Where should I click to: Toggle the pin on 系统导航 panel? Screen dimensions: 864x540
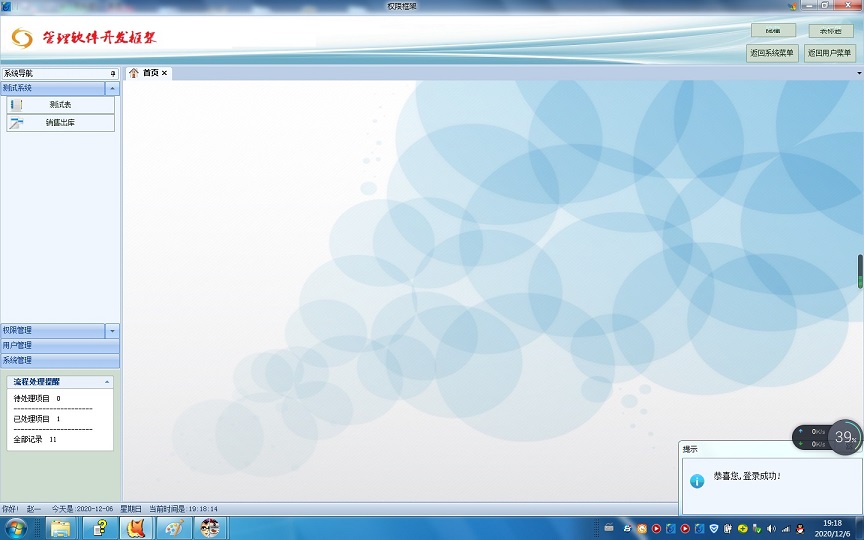[x=112, y=74]
